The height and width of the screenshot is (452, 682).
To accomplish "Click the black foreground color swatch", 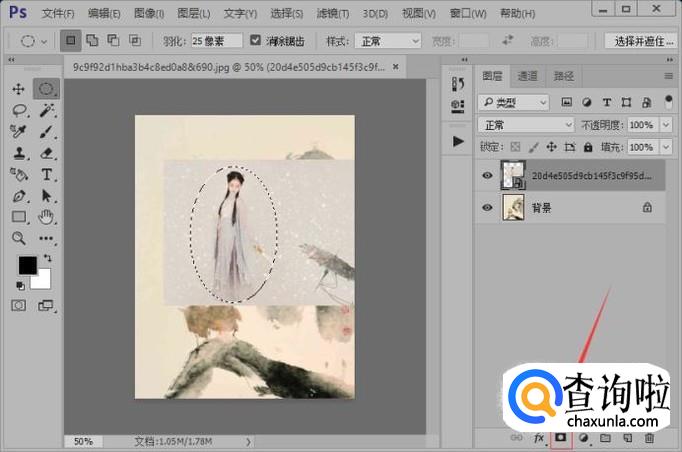I will click(x=27, y=265).
